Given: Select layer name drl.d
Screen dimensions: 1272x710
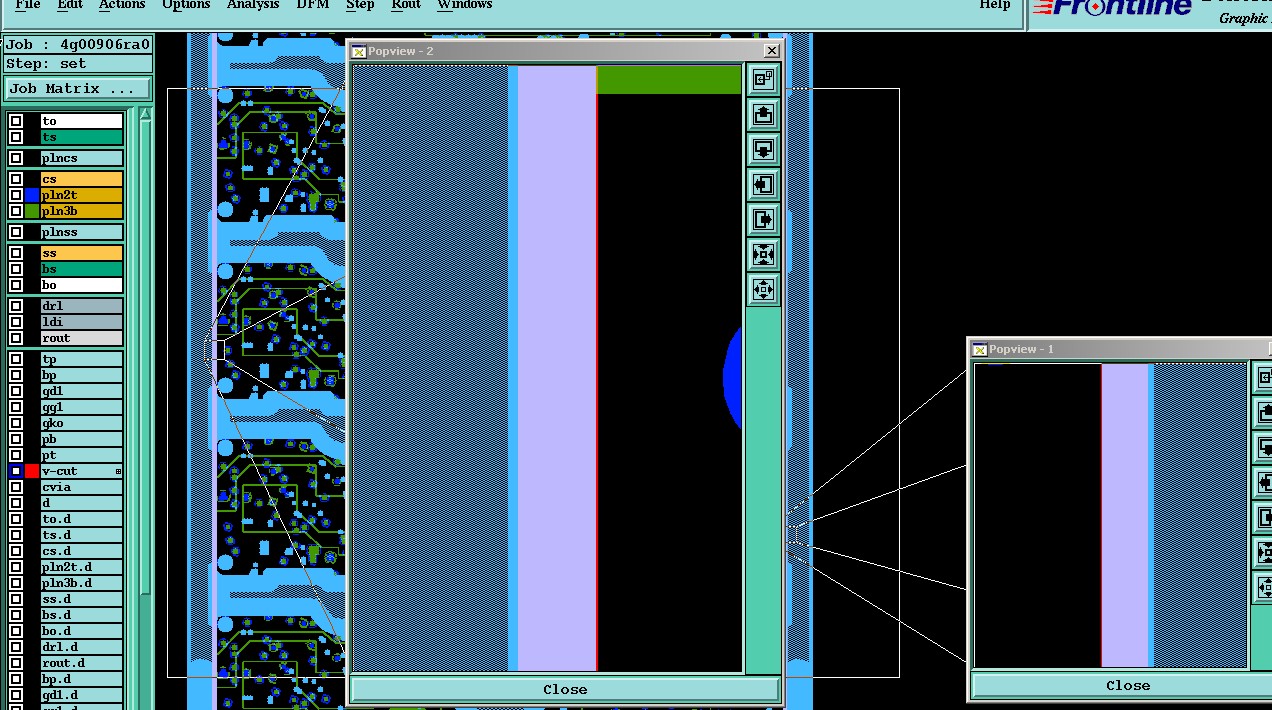Looking at the screenshot, I should click(x=81, y=647).
